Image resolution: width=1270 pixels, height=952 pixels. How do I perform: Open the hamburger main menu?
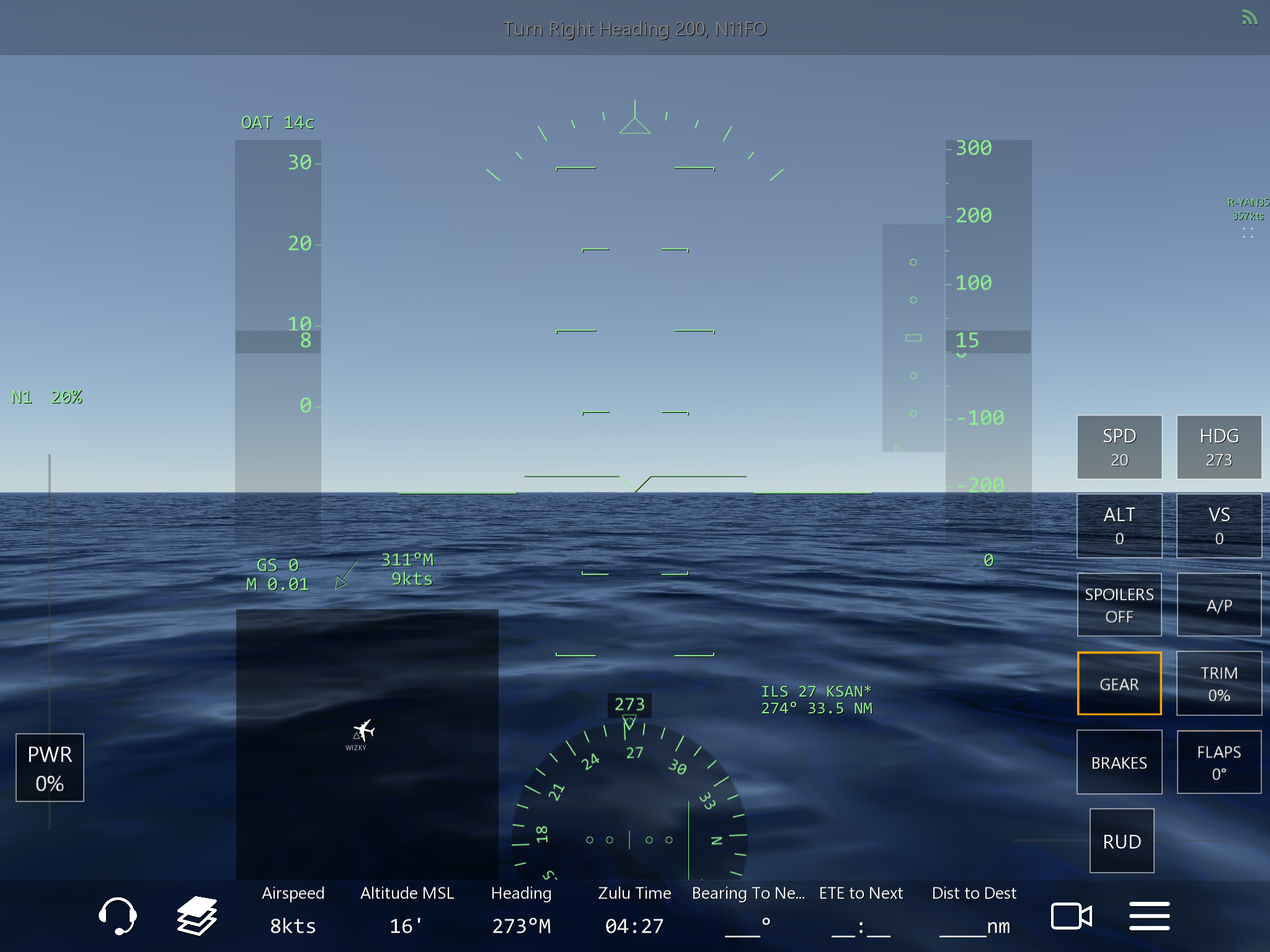coord(1149,915)
